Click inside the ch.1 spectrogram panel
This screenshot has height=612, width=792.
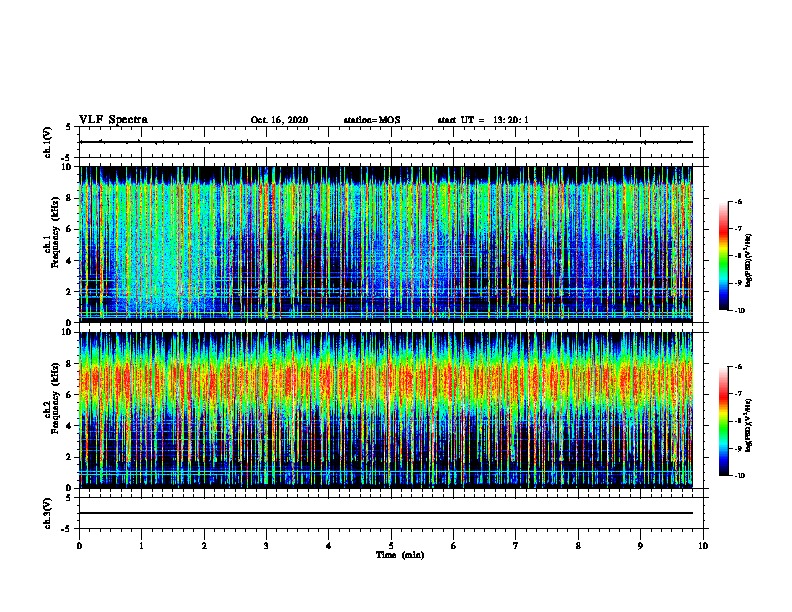coord(386,244)
